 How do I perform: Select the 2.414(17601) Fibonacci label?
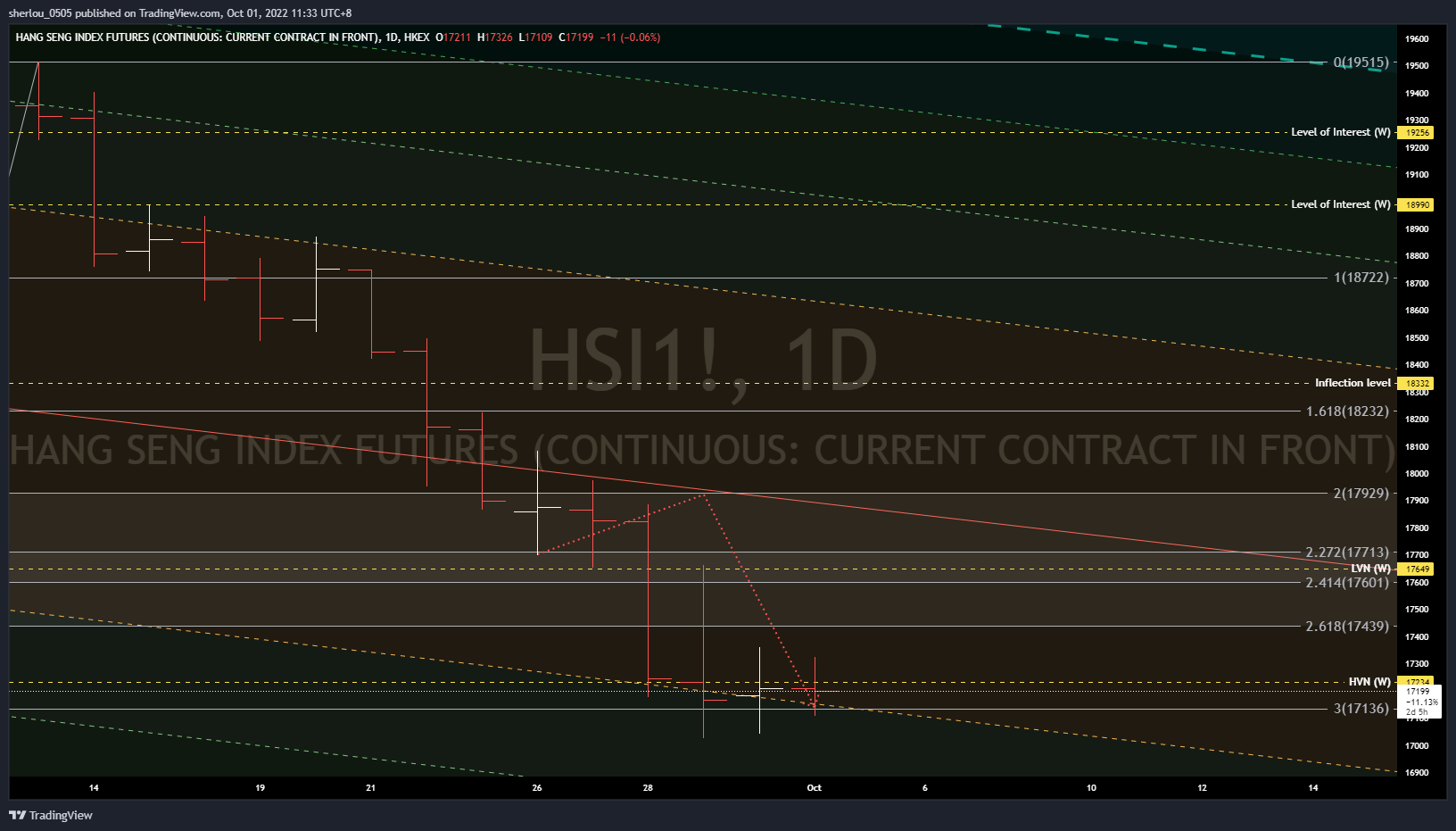(1347, 583)
